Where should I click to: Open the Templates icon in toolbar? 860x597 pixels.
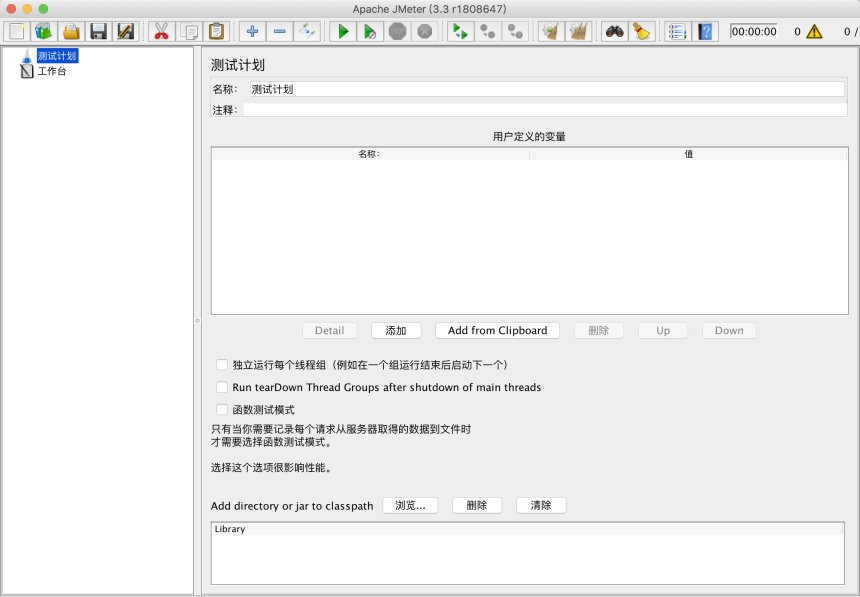(x=44, y=31)
